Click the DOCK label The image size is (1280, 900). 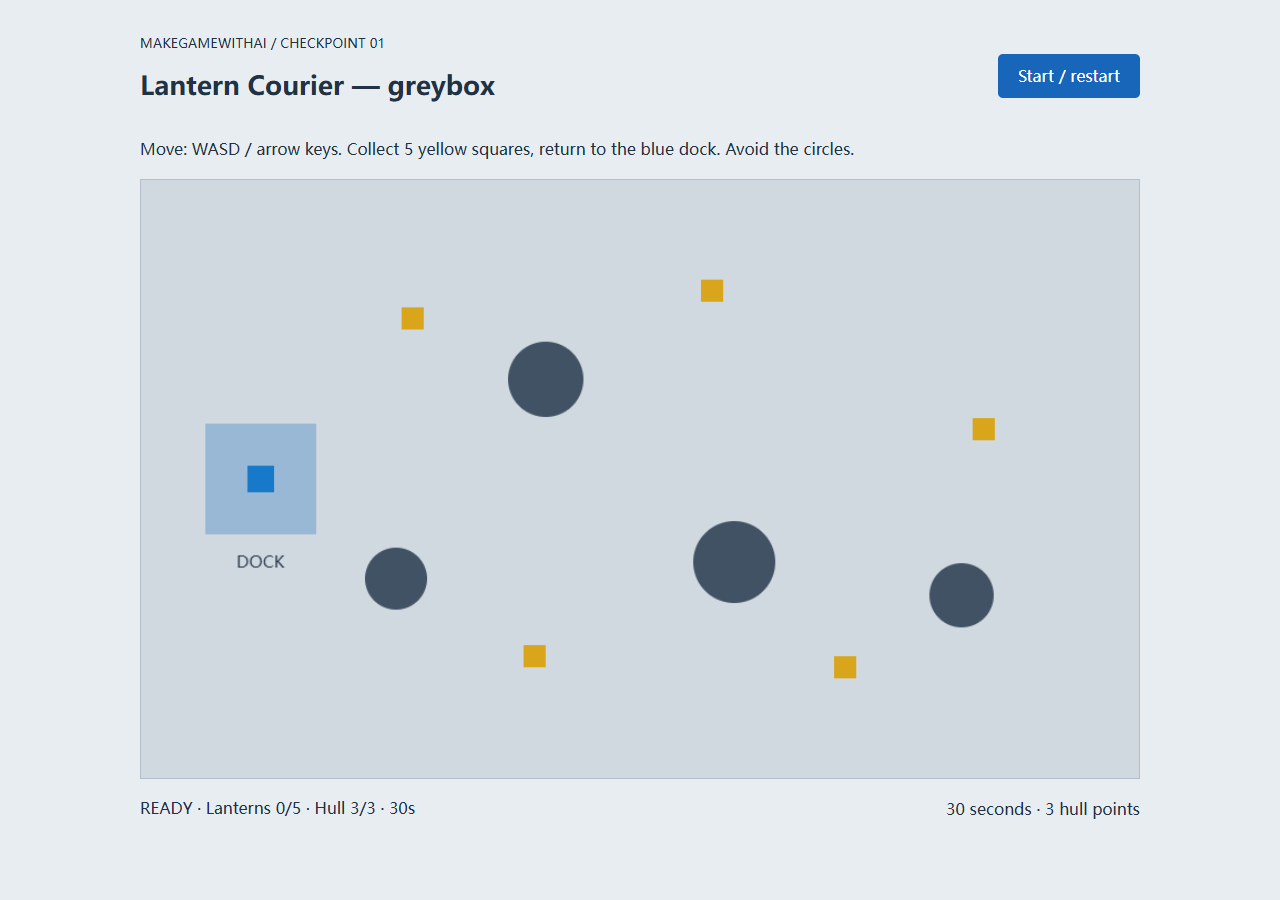point(261,562)
